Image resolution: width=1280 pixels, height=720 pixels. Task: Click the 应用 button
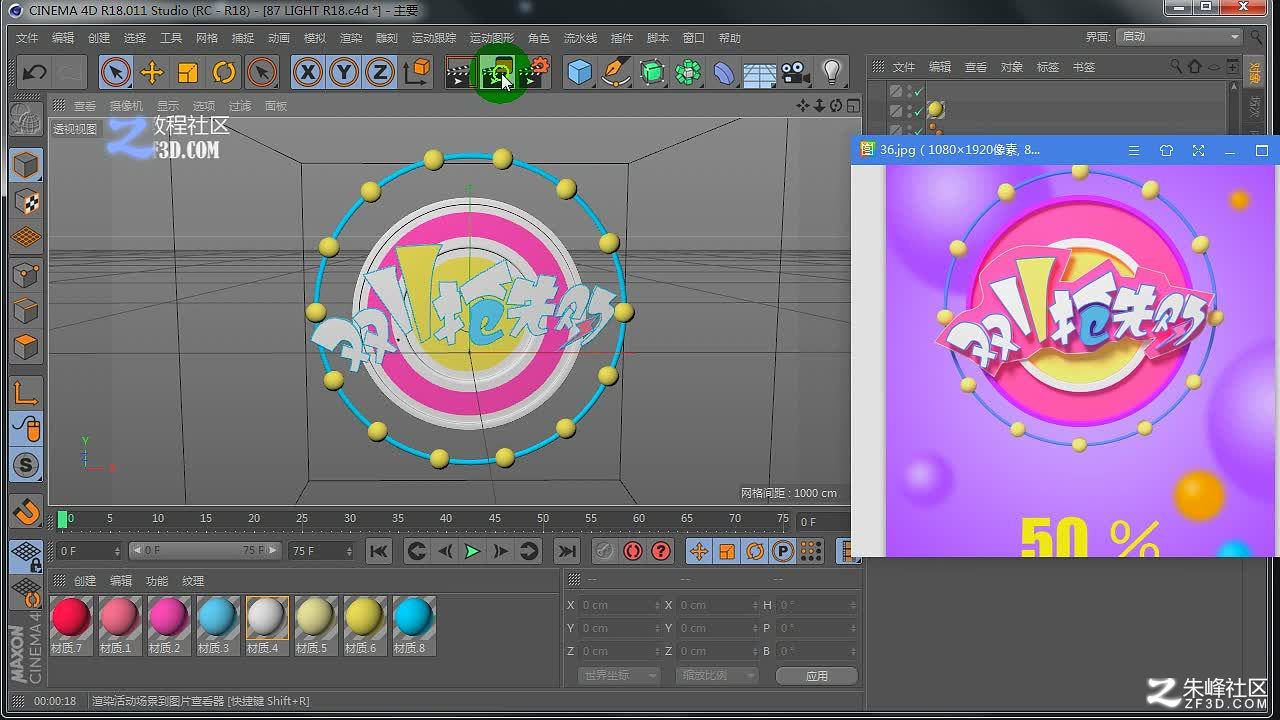pos(817,676)
